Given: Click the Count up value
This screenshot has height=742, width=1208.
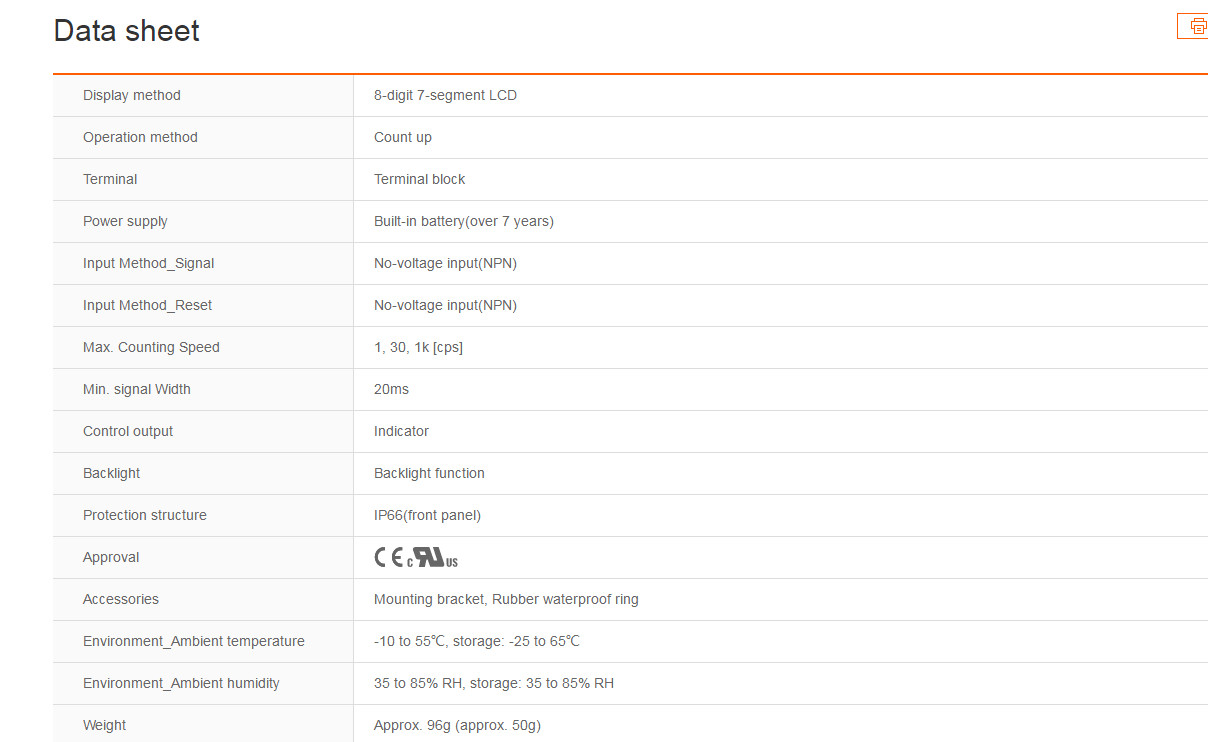Looking at the screenshot, I should 403,138.
